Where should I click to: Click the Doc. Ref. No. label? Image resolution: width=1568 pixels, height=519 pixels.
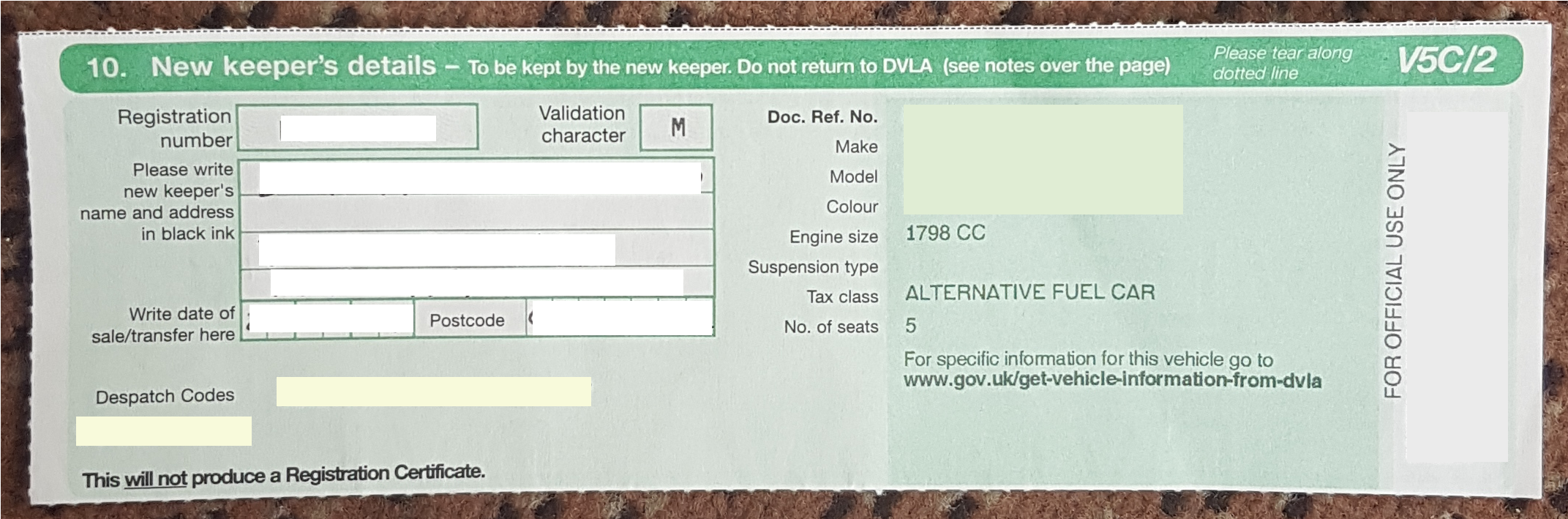click(x=822, y=117)
